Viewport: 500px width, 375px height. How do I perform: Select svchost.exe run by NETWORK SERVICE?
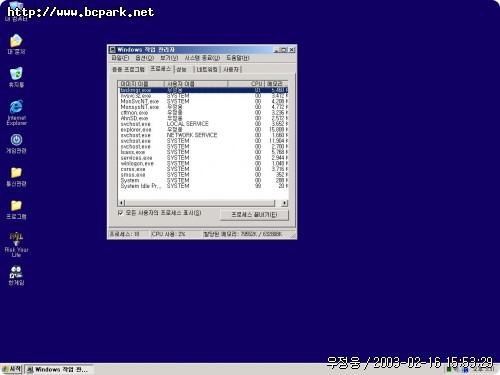click(x=203, y=135)
